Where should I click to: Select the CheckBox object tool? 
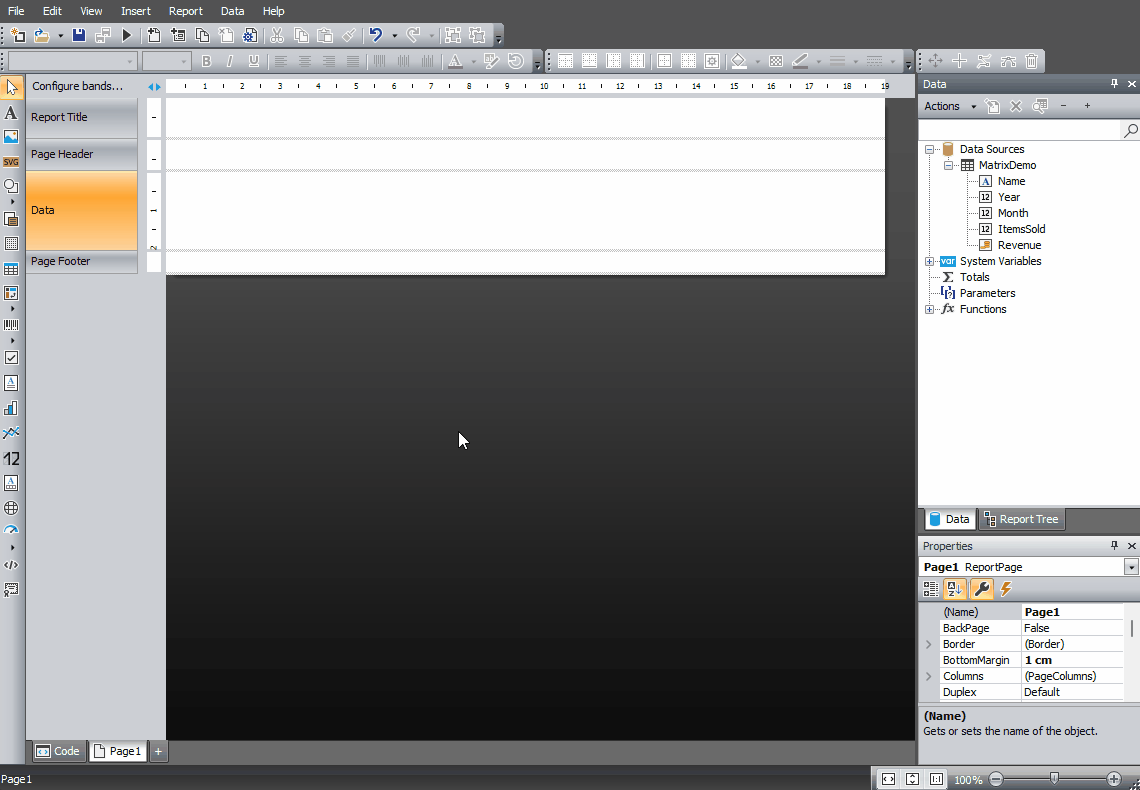(x=11, y=357)
